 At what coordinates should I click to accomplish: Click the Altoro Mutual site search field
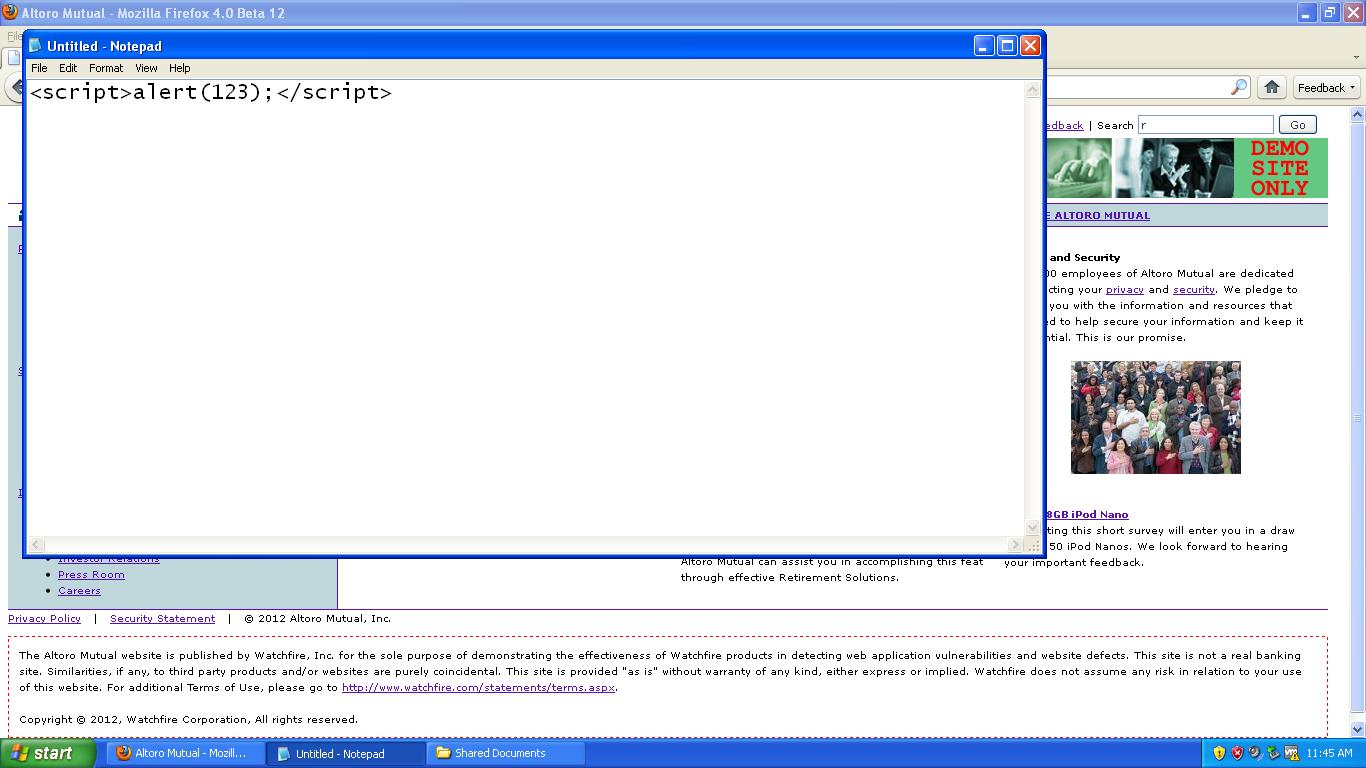[1206, 125]
